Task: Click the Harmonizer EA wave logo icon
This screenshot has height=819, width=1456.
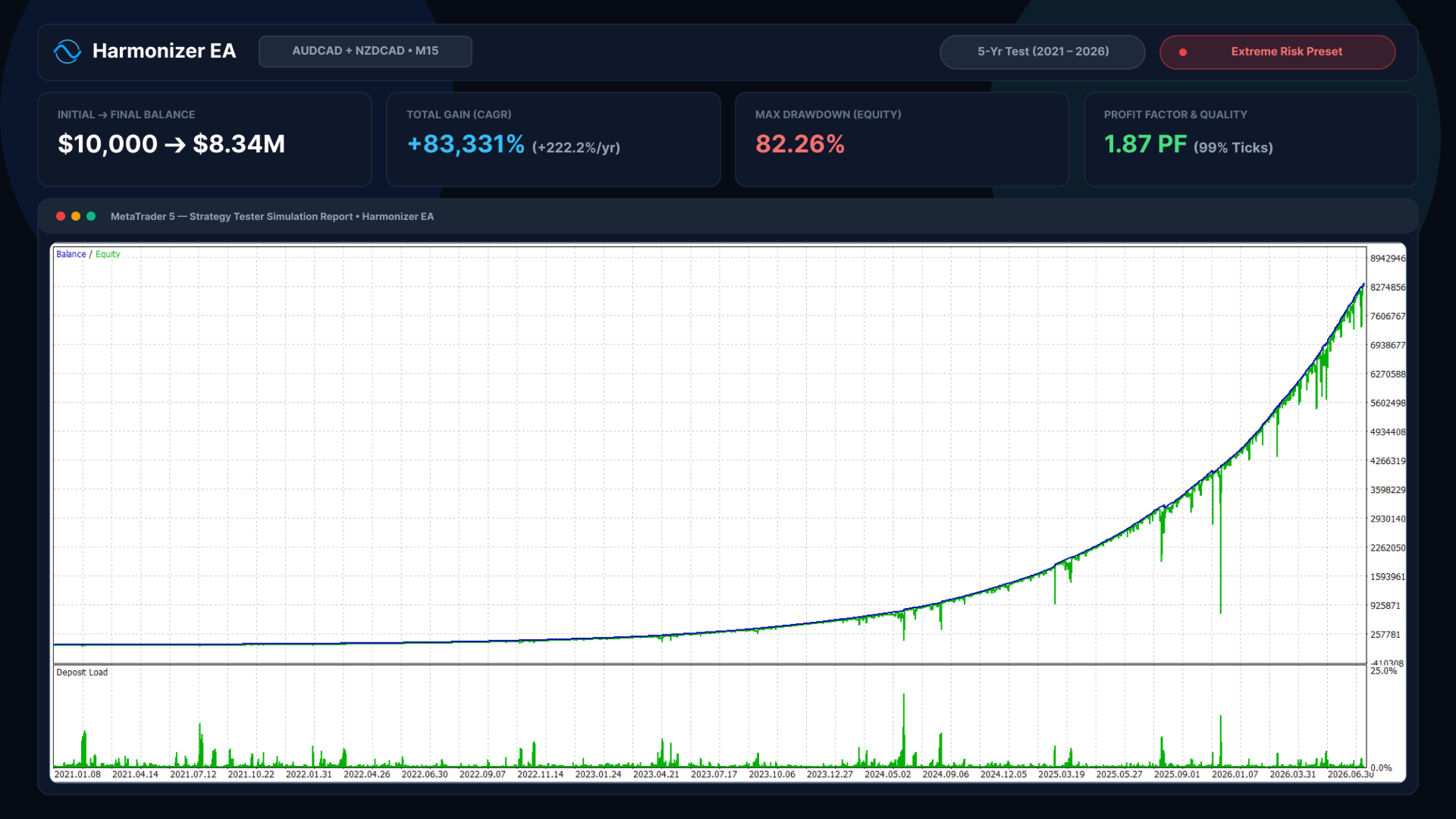Action: [x=67, y=52]
